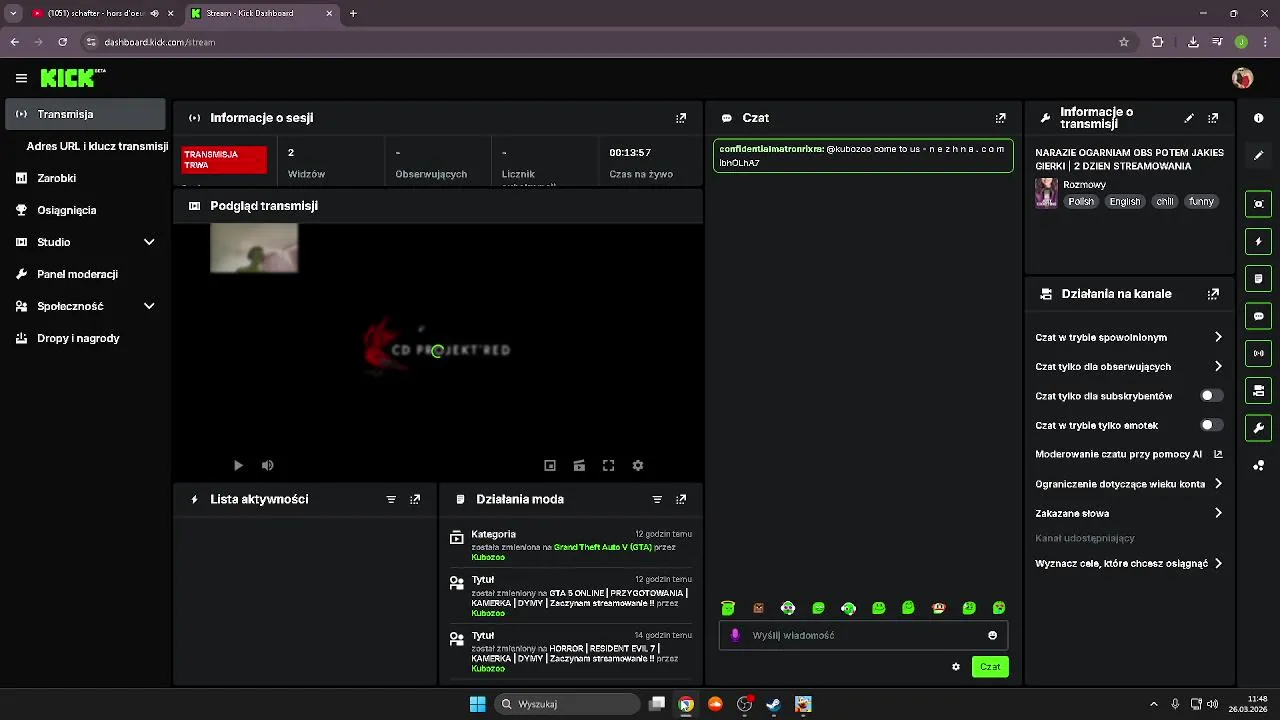
Task: Open Wyznacz cele, które chcesz osiągnąć
Action: [x=1129, y=564]
